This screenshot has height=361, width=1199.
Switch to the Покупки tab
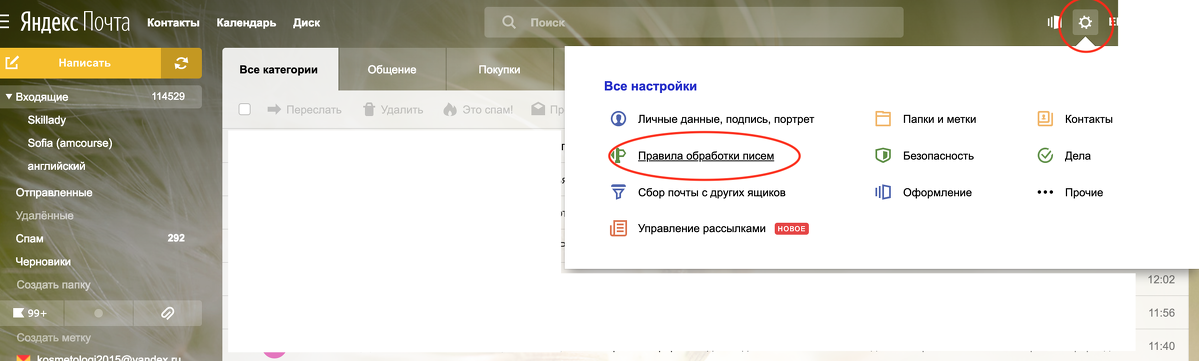pyautogui.click(x=499, y=70)
